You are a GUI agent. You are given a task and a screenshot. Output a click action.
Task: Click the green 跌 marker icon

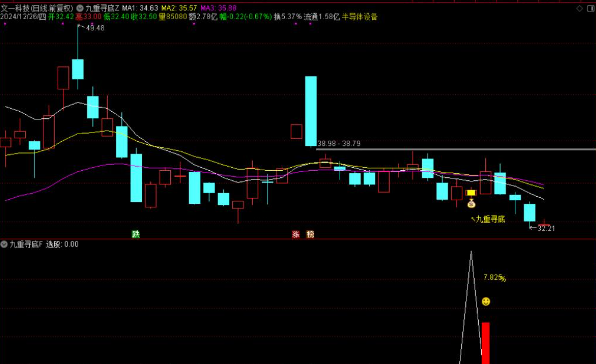[x=136, y=234]
